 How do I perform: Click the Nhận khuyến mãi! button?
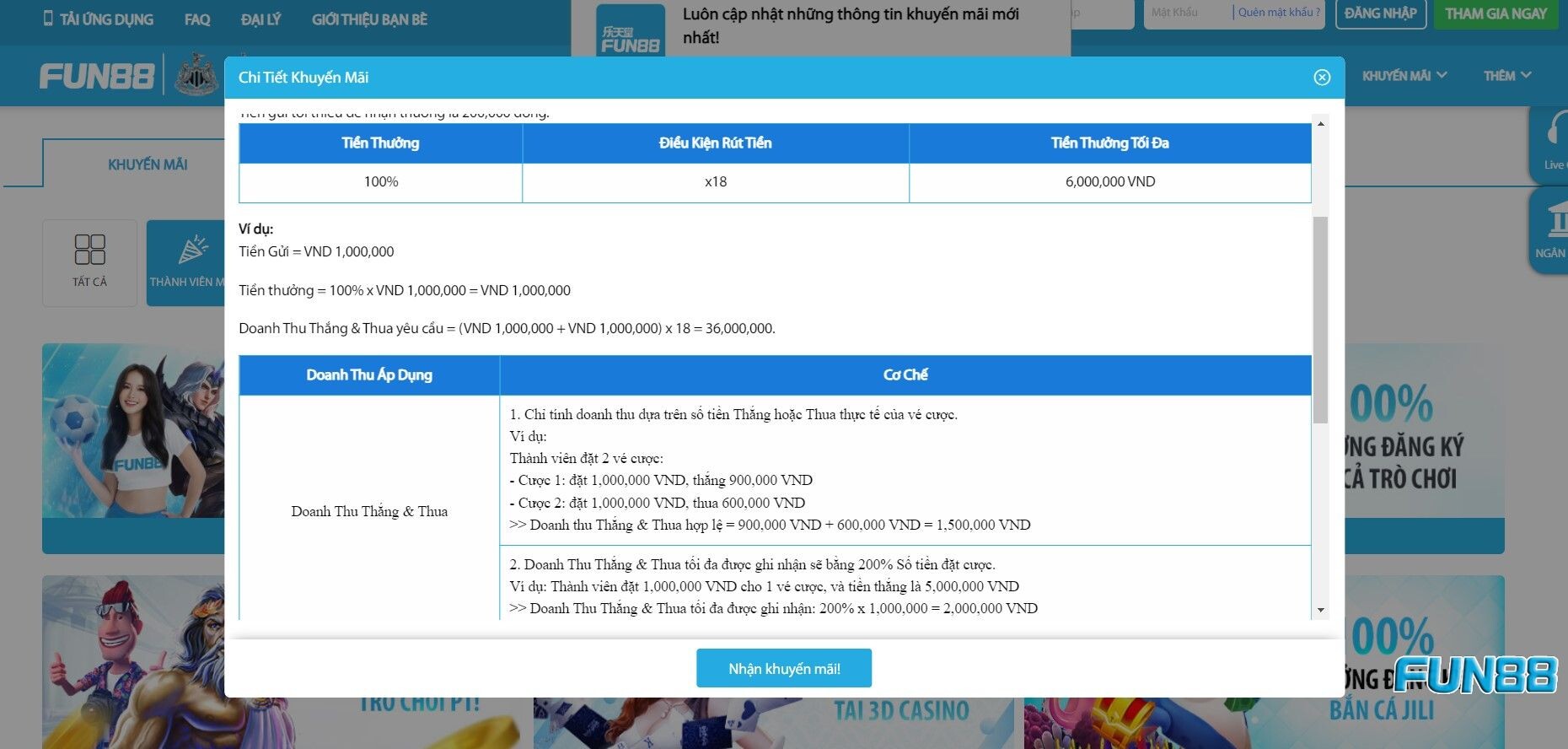784,669
